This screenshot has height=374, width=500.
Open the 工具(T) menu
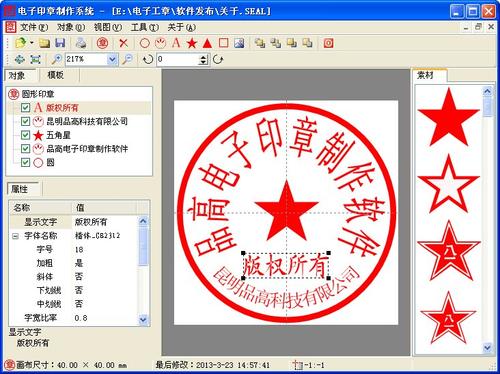coord(145,27)
